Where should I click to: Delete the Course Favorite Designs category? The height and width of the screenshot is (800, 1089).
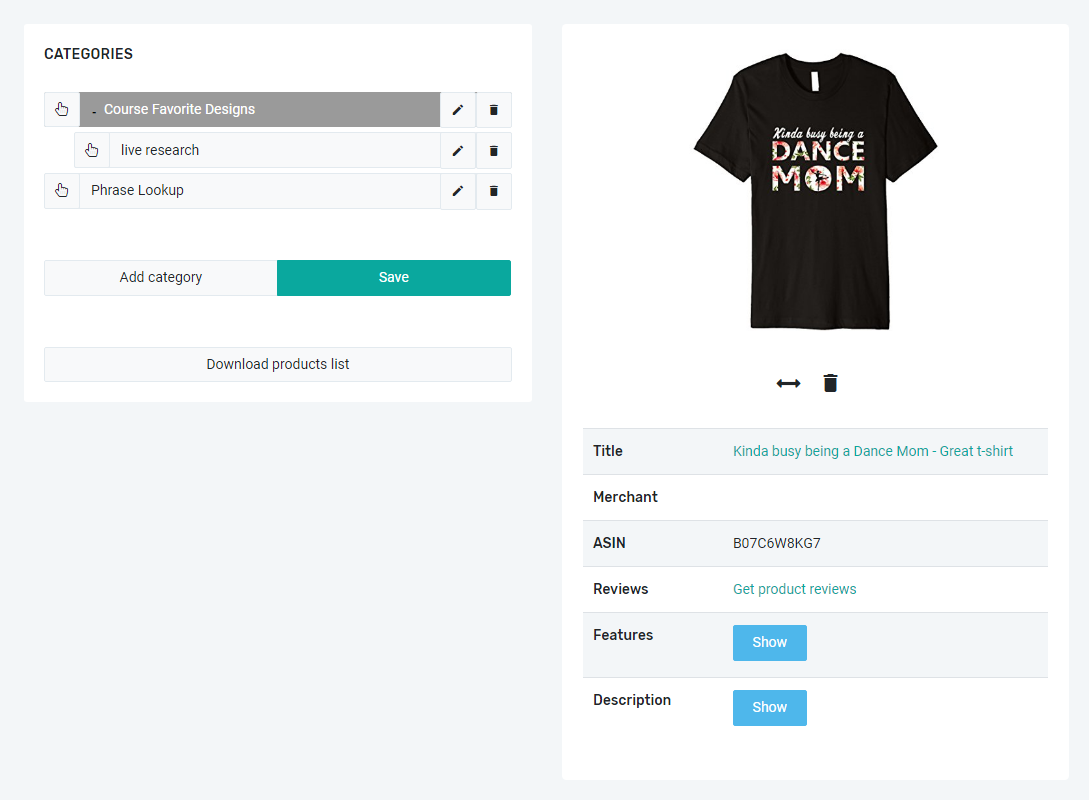pos(493,110)
